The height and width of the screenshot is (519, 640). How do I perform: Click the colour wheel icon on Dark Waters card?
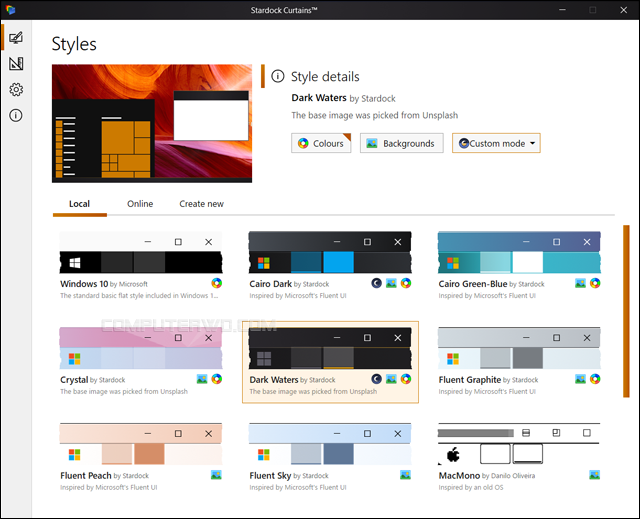click(406, 379)
